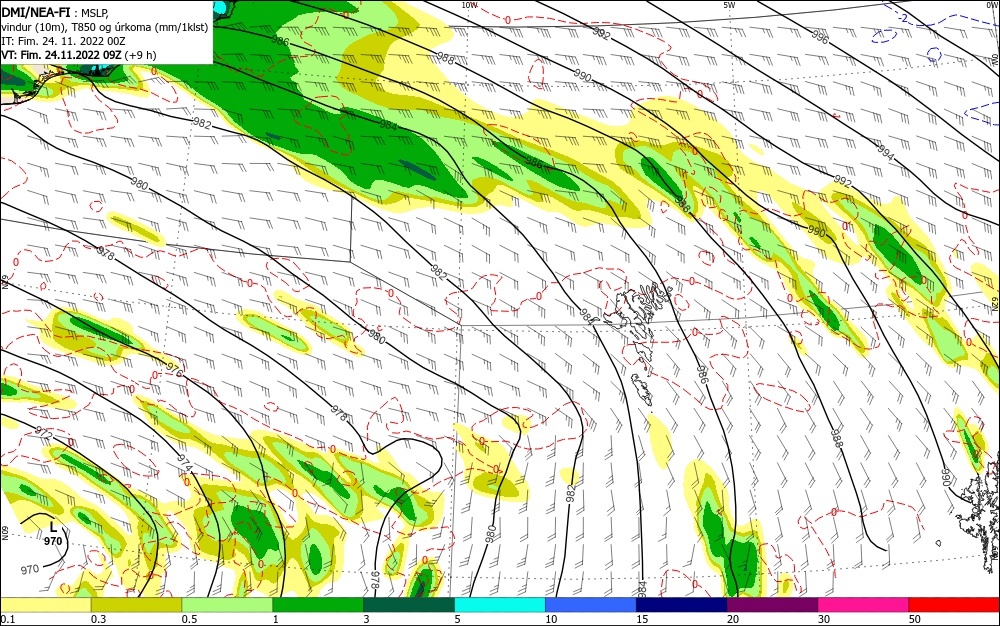Click the 996 isobar label

[820, 37]
